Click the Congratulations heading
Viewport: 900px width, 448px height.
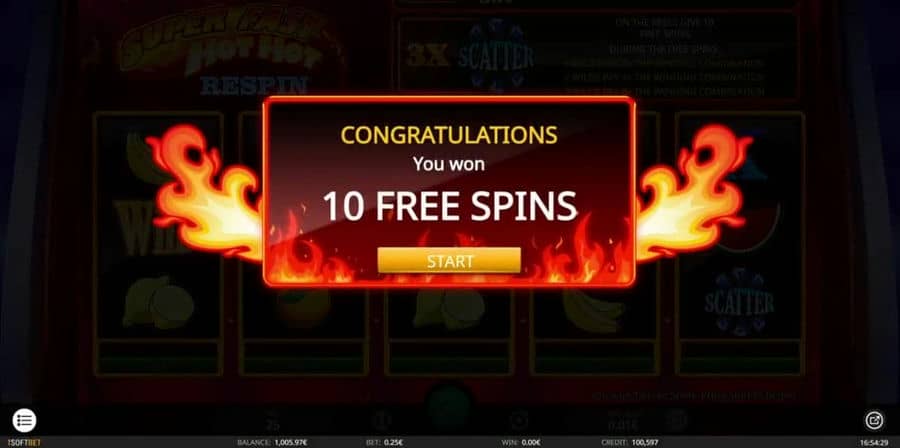point(449,135)
